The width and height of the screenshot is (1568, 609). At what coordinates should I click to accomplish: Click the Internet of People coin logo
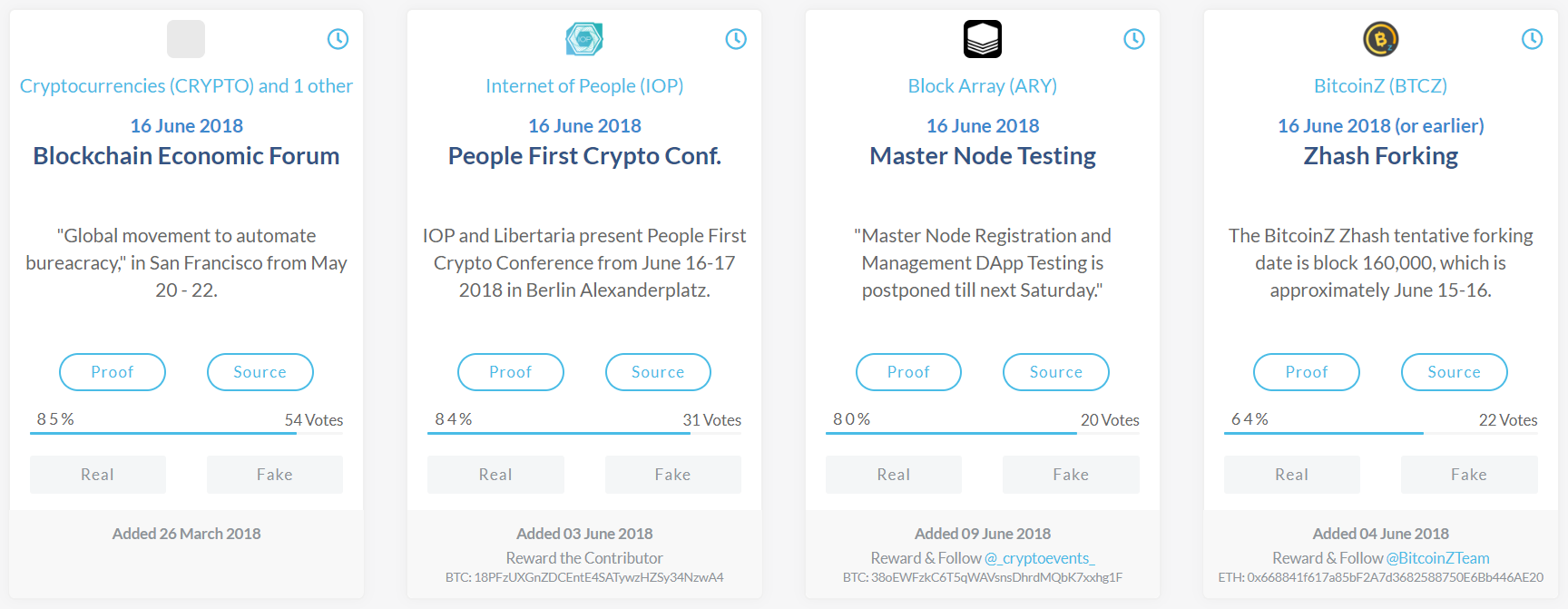click(584, 39)
